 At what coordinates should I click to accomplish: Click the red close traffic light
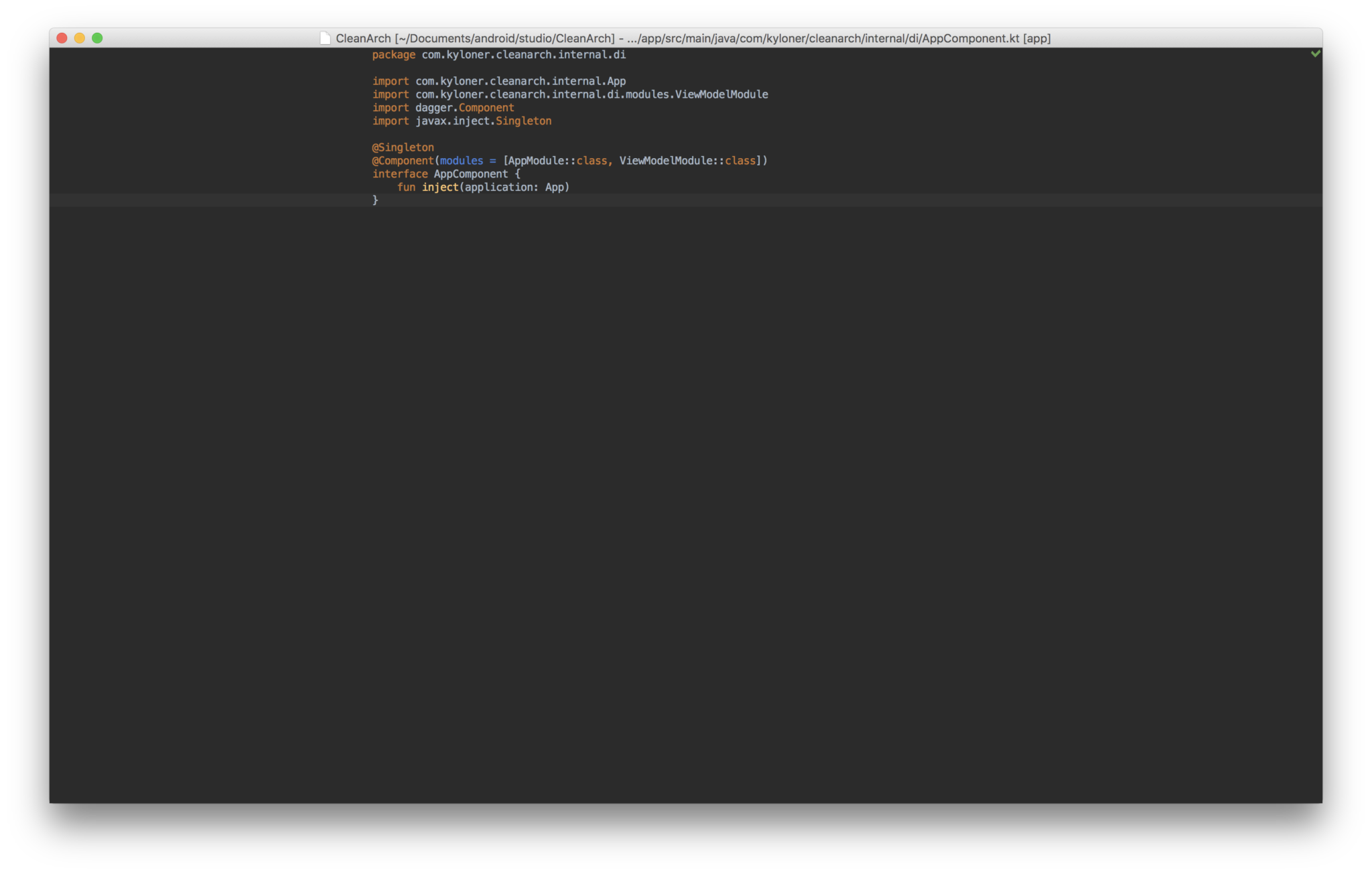[x=60, y=38]
